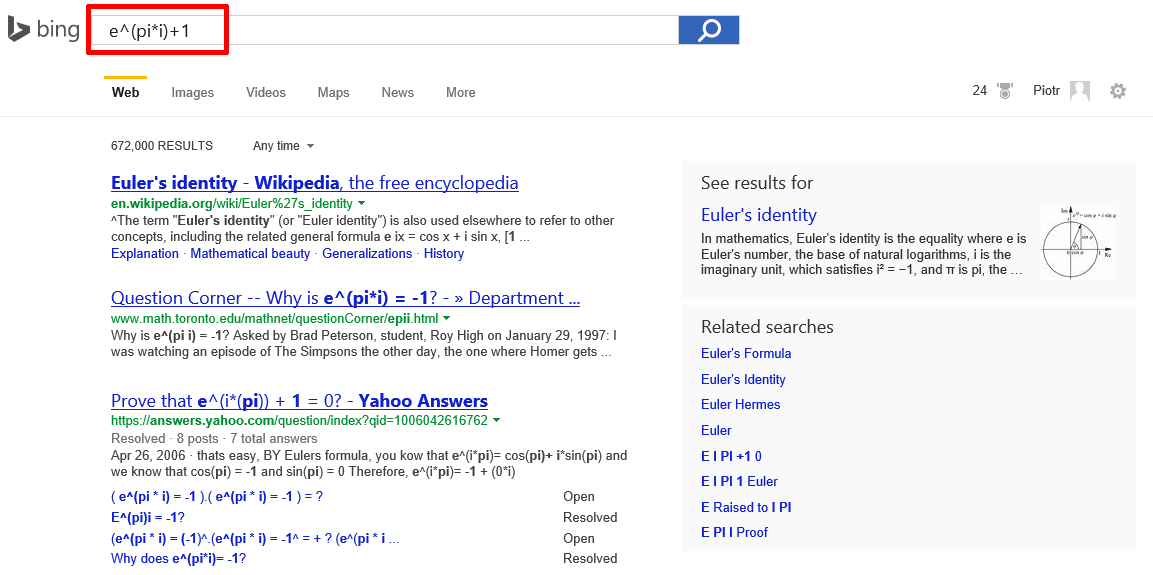The width and height of the screenshot is (1153, 575).
Task: Click the unit circle diagram thumbnail
Action: coord(1079,243)
